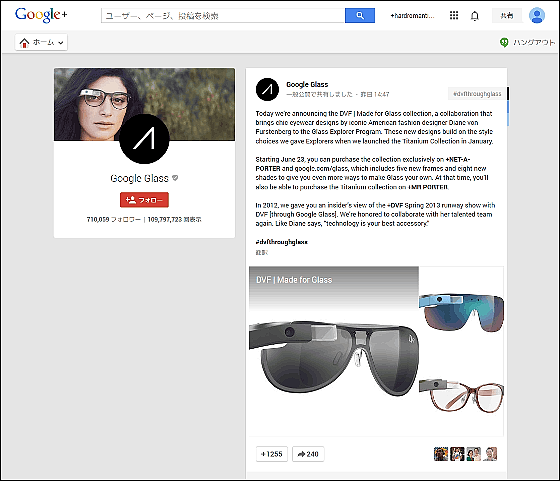Open the Google apps grid icon
The width and height of the screenshot is (560, 481).
point(454,15)
